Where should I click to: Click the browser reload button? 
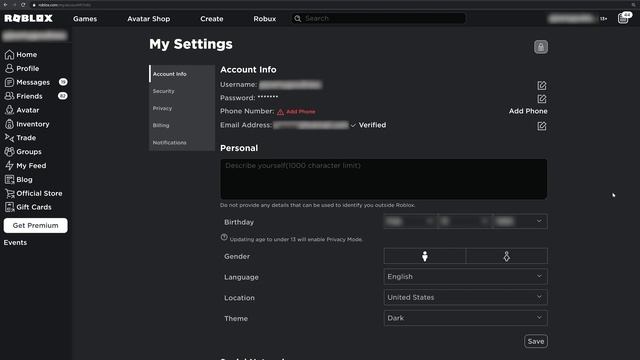point(23,5)
